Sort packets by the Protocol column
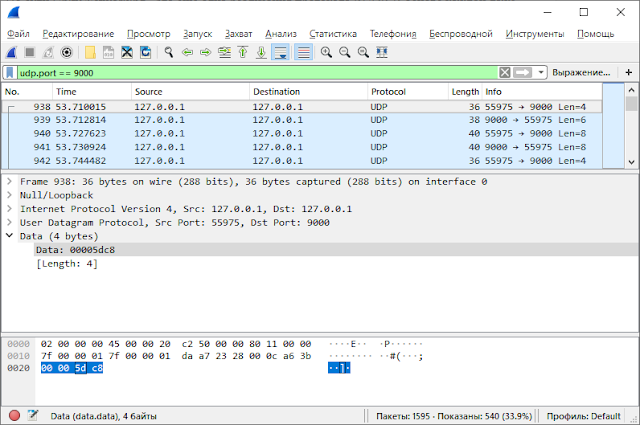This screenshot has width=640, height=425. pos(408,92)
